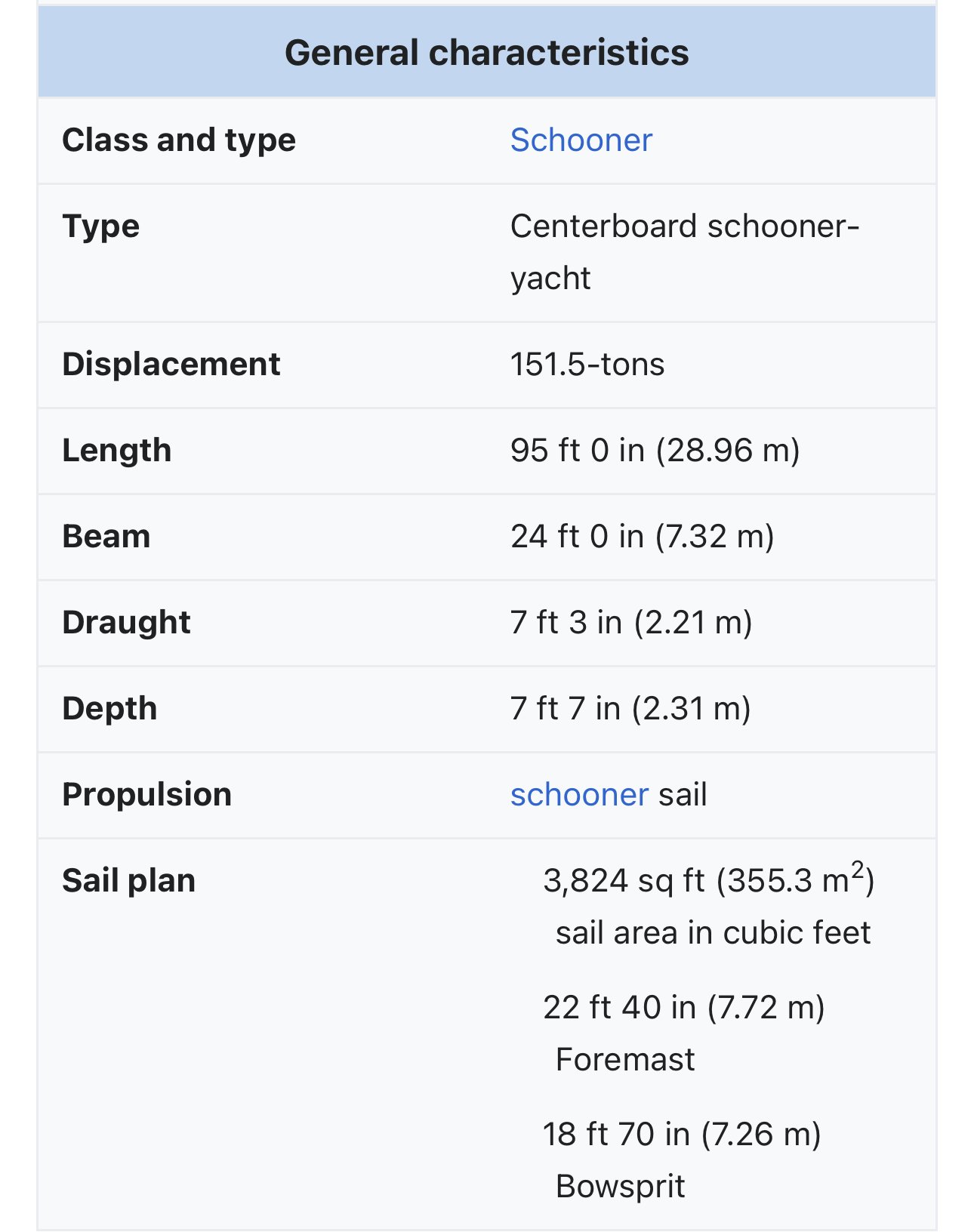Click the General characteristics table header
The image size is (974, 1232).
pyautogui.click(x=486, y=53)
